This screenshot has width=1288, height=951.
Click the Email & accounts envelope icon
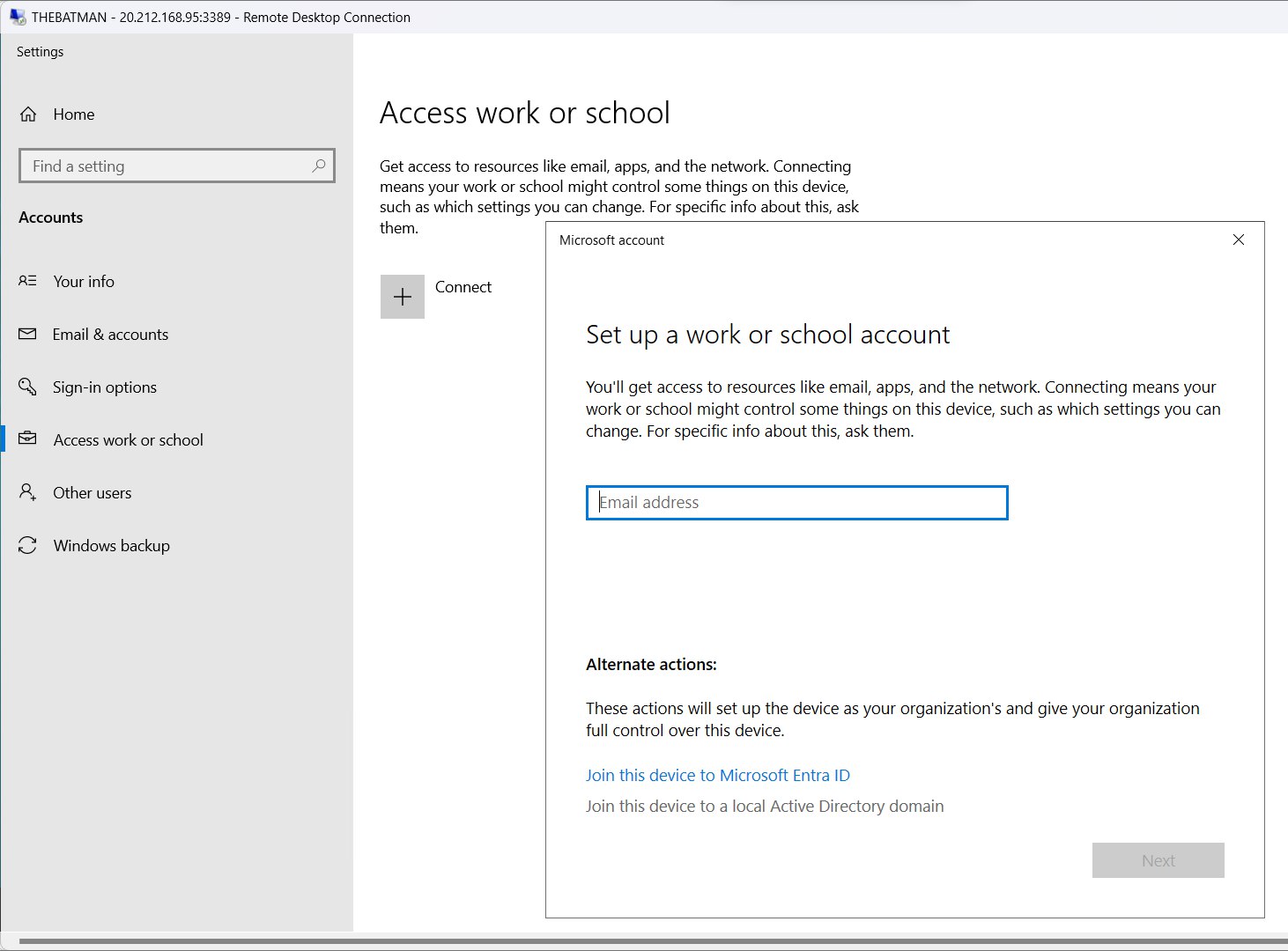[x=28, y=335]
